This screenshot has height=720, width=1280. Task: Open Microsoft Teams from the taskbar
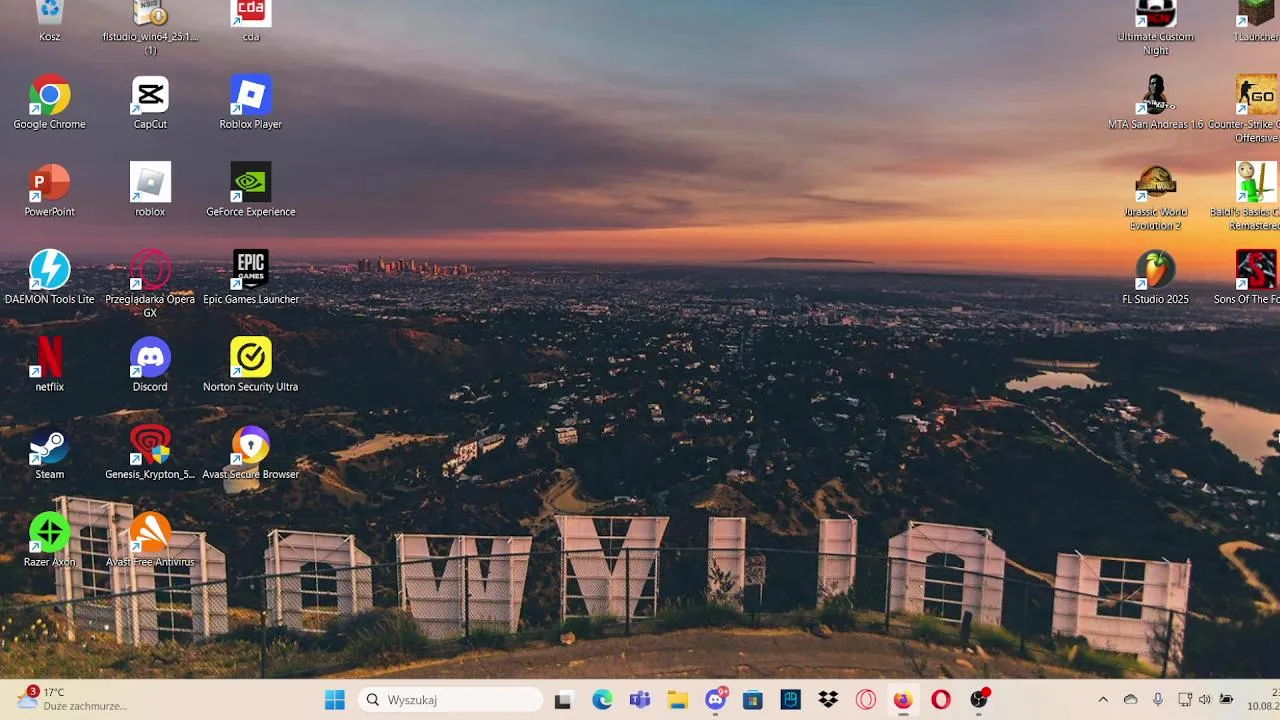[x=640, y=700]
